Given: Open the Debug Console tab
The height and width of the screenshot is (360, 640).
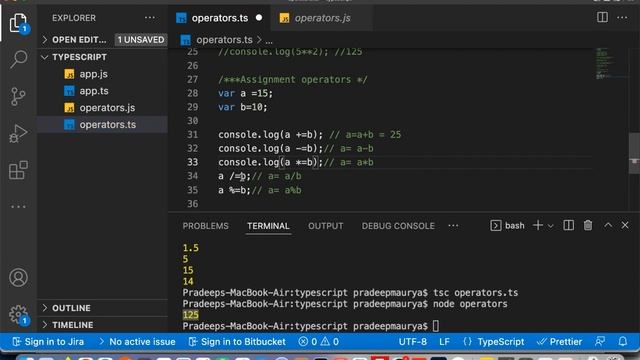Looking at the screenshot, I should [398, 226].
